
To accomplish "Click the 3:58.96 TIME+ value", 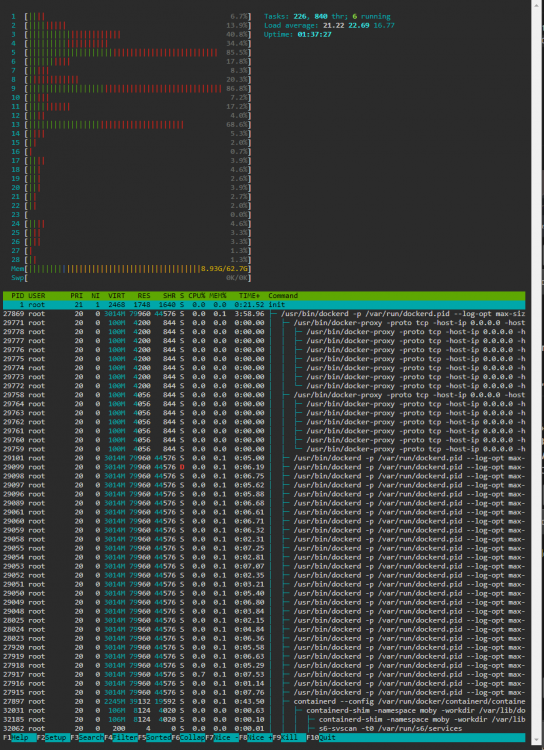I will (x=251, y=314).
